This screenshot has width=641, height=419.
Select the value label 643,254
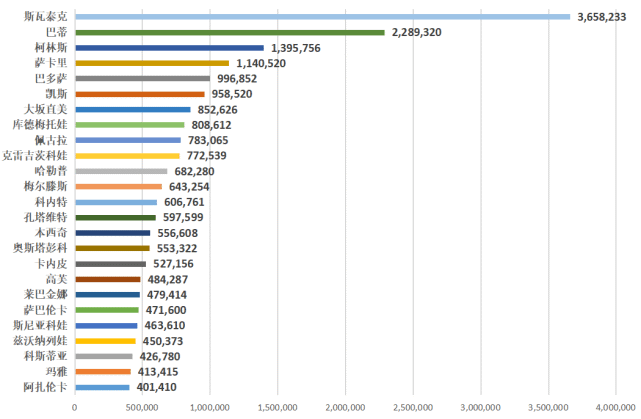point(189,187)
